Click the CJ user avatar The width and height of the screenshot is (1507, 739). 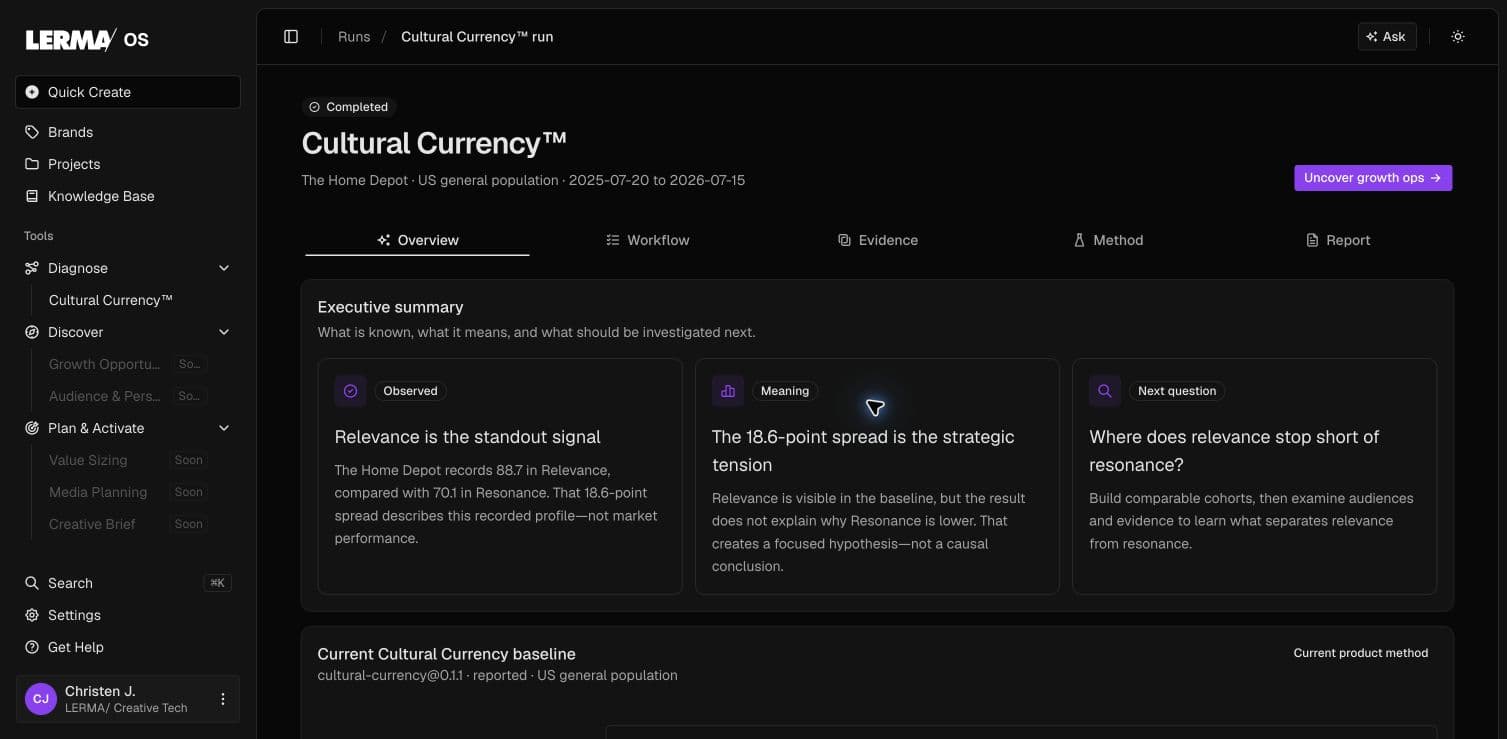pos(41,699)
